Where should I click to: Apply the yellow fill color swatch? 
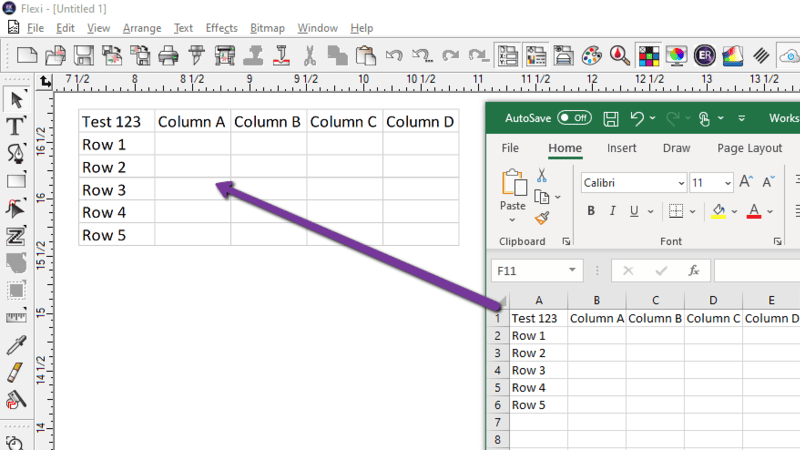click(718, 211)
